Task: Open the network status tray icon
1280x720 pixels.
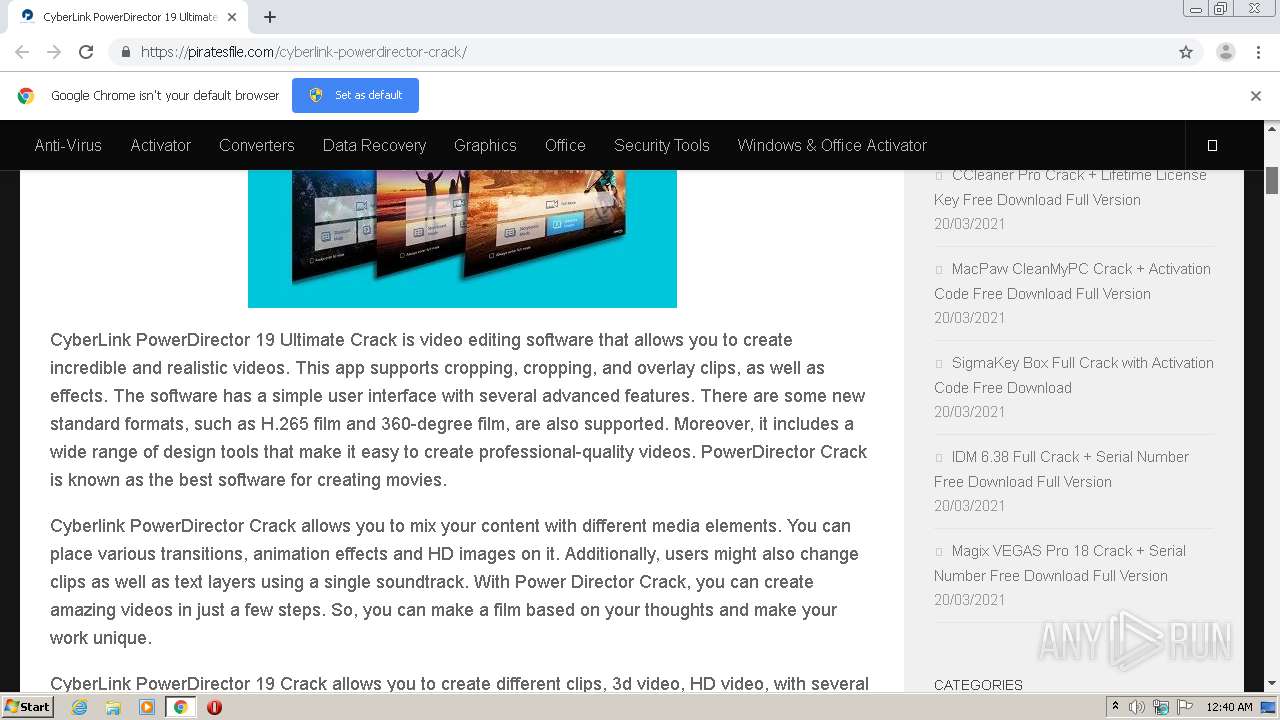Action: [x=1161, y=707]
